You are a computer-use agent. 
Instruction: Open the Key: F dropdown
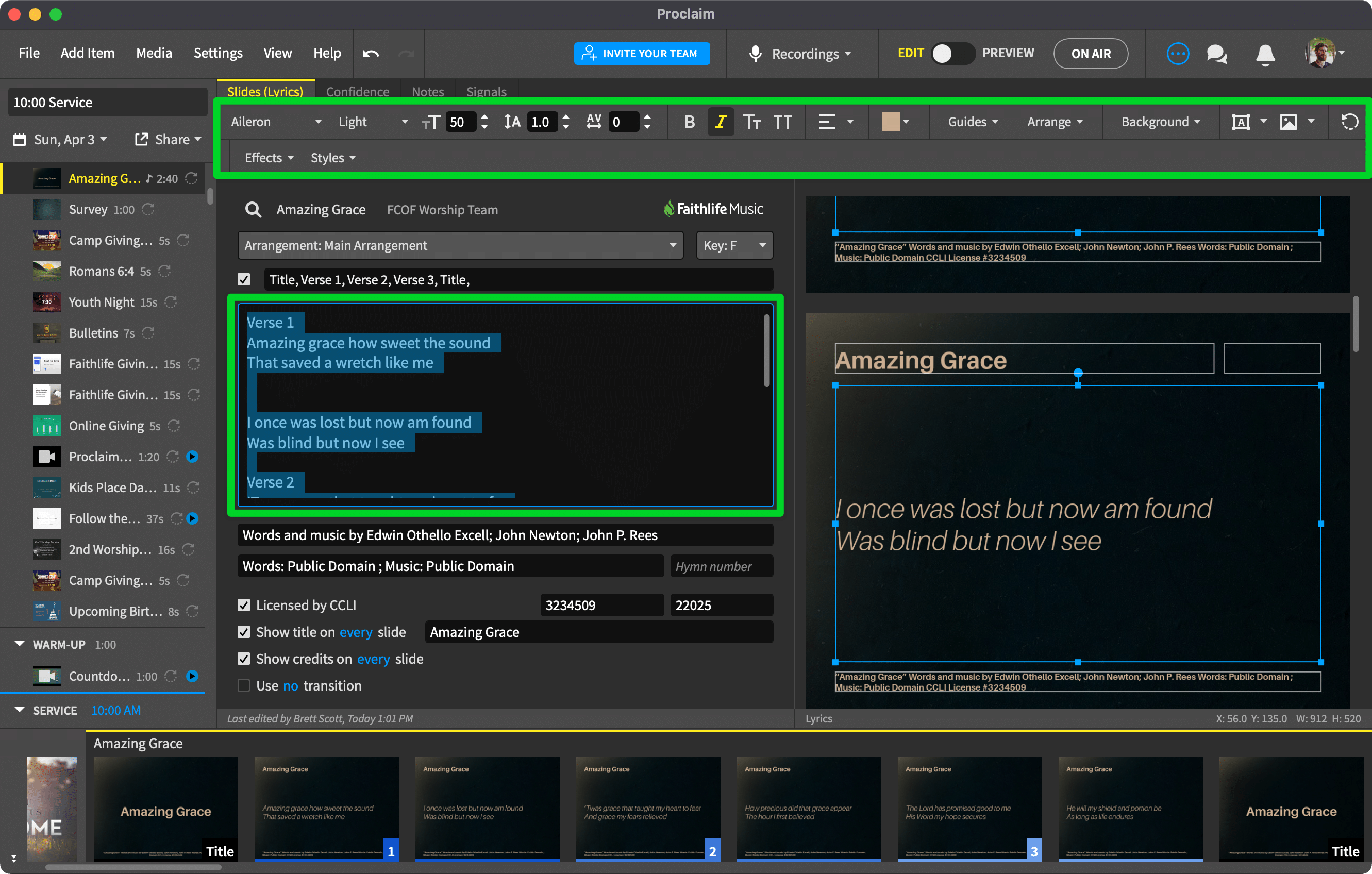[734, 246]
